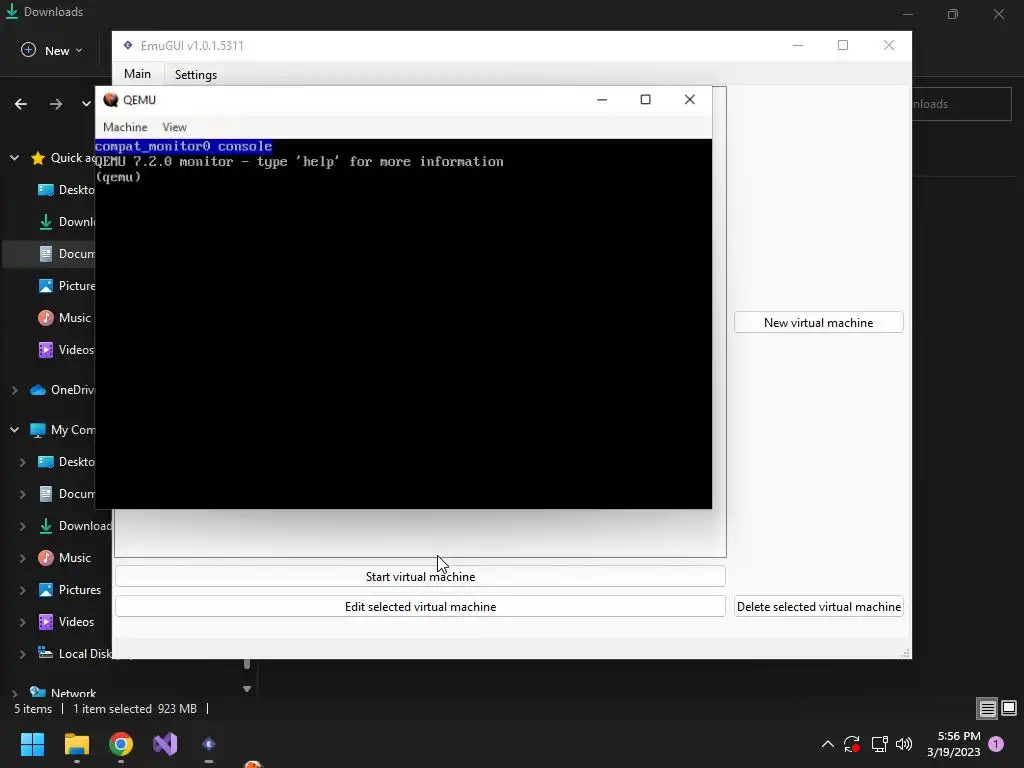Open the Windows Start menu
Image resolution: width=1024 pixels, height=768 pixels.
click(32, 744)
